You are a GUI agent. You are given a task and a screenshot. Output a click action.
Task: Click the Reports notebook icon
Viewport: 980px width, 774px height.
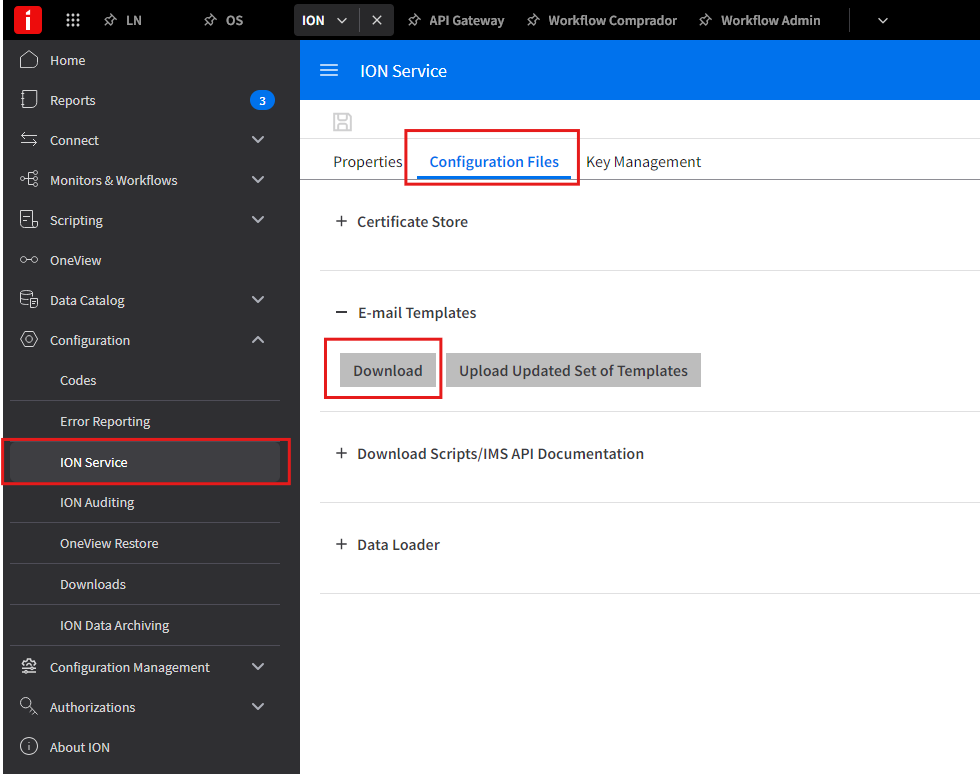29,99
